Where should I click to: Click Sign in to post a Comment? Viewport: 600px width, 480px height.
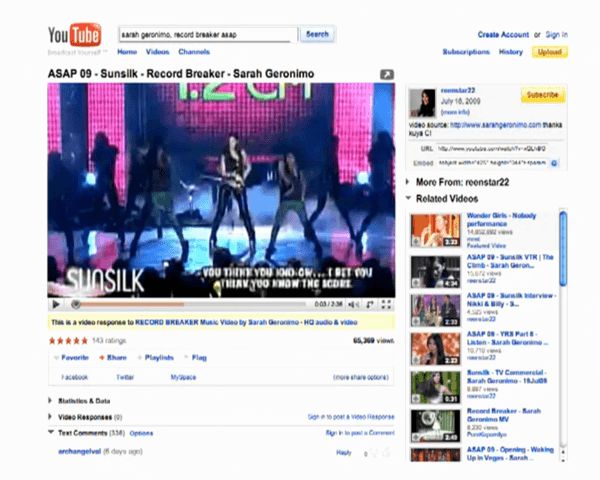(360, 433)
